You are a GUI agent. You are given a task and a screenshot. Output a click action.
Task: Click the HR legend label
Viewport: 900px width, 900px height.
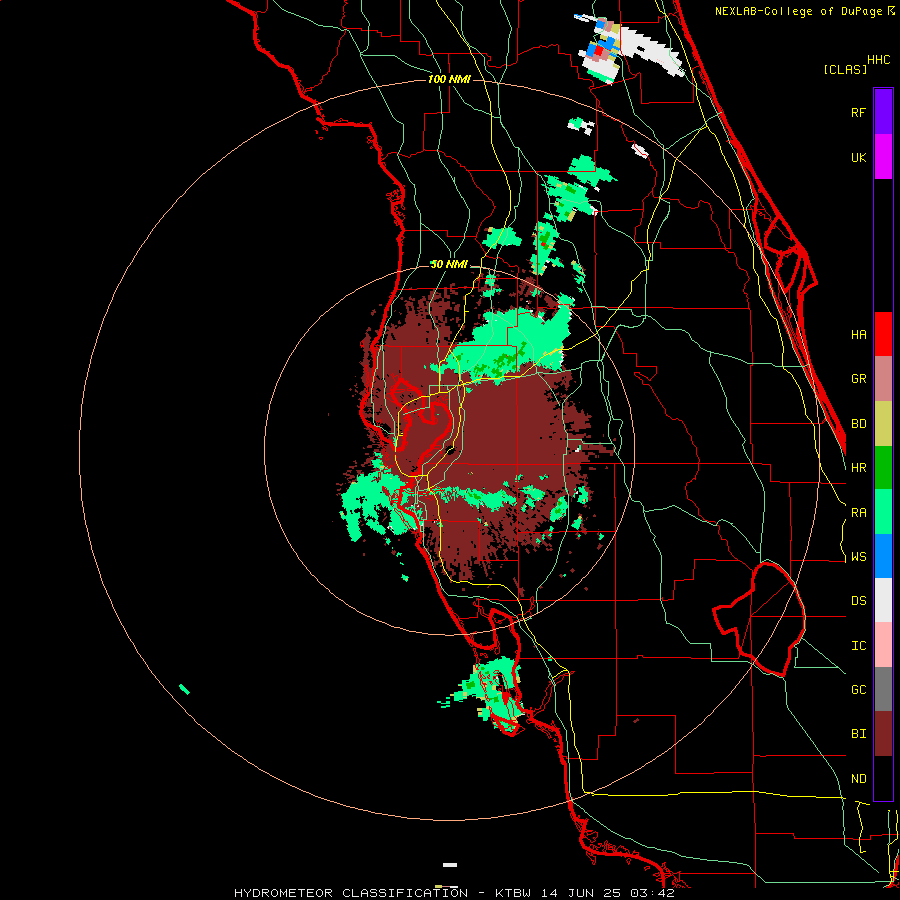pyautogui.click(x=859, y=468)
